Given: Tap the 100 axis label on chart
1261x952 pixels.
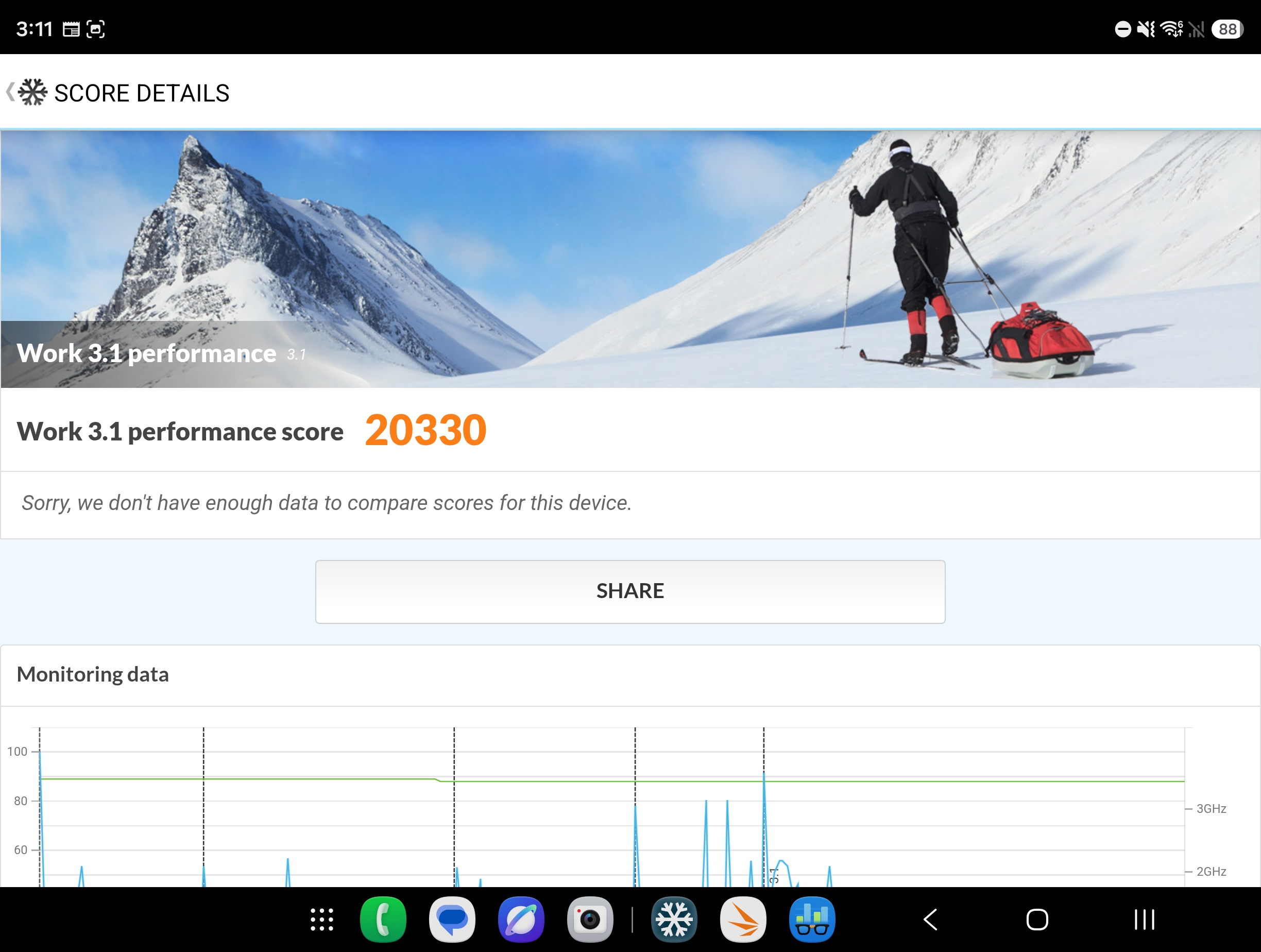Looking at the screenshot, I should pyautogui.click(x=17, y=751).
